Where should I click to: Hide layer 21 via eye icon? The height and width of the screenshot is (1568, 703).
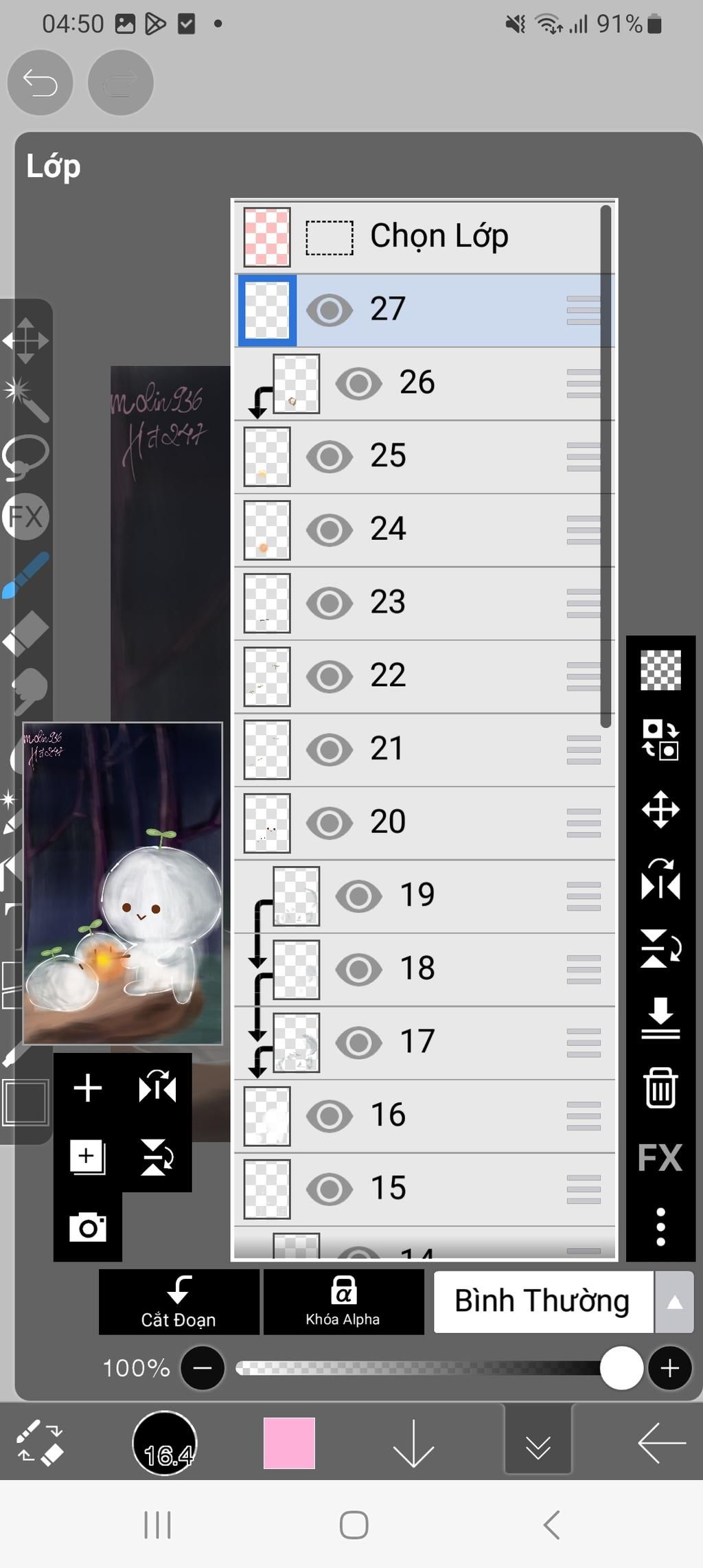329,749
